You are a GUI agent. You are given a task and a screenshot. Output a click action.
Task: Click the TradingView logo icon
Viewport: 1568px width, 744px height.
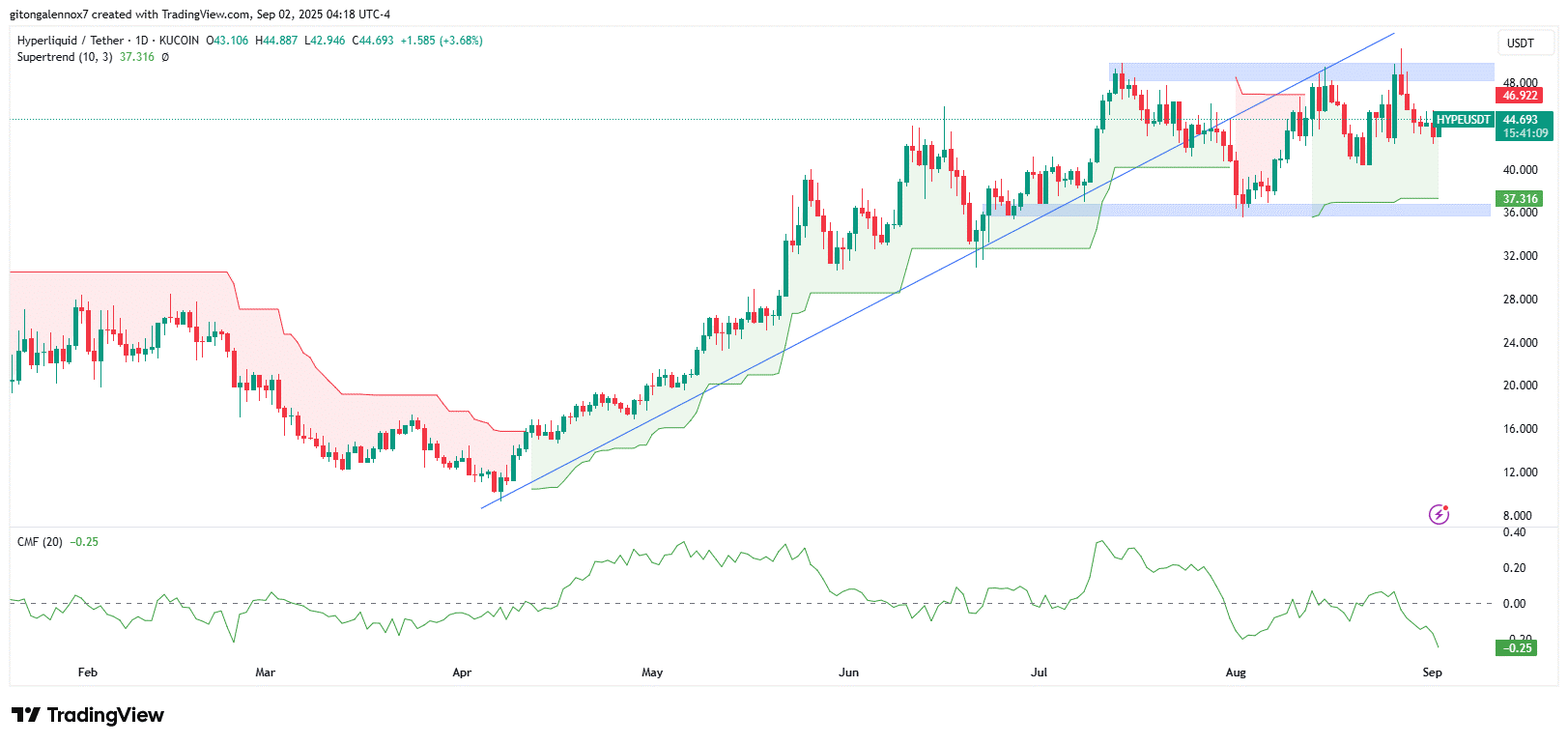coord(26,715)
